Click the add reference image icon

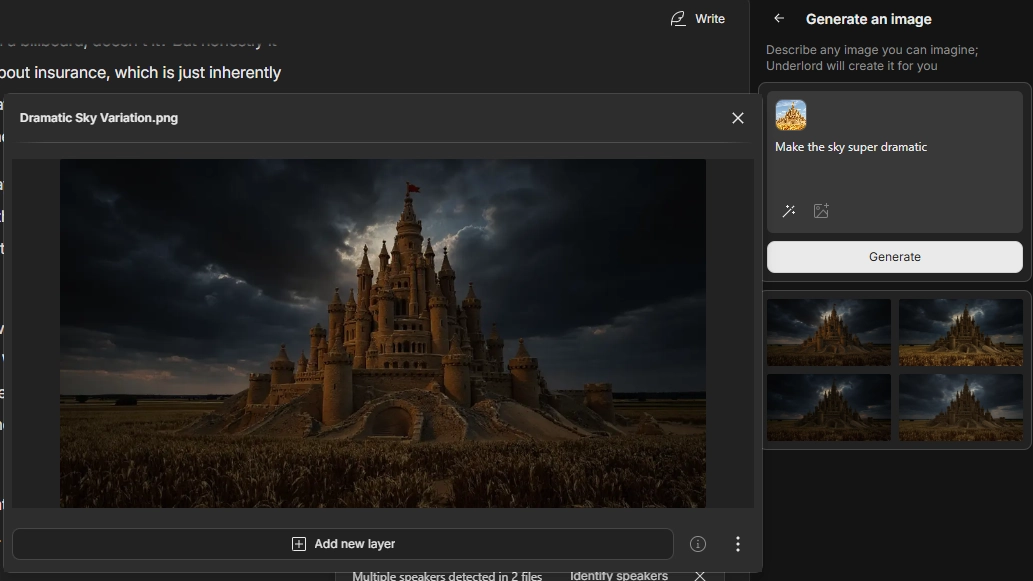(821, 211)
